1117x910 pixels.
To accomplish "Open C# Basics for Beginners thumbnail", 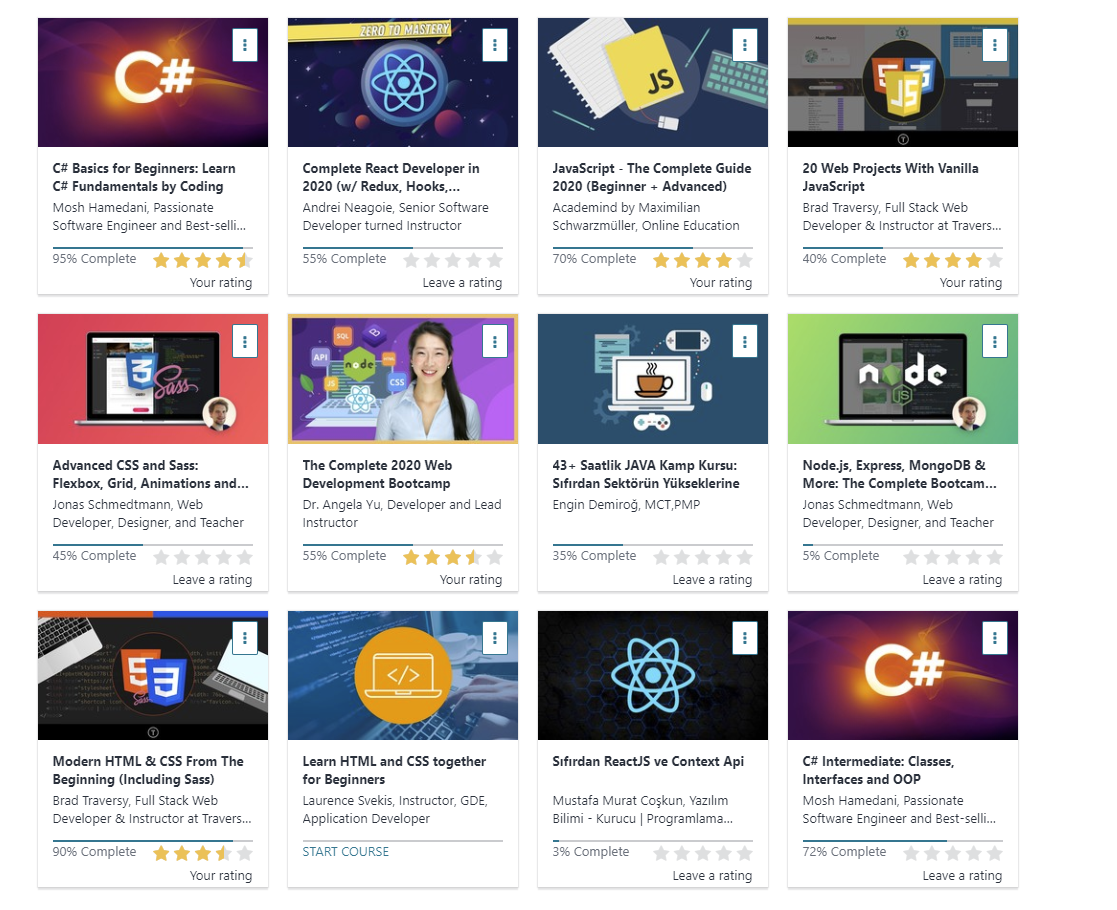I will [153, 83].
